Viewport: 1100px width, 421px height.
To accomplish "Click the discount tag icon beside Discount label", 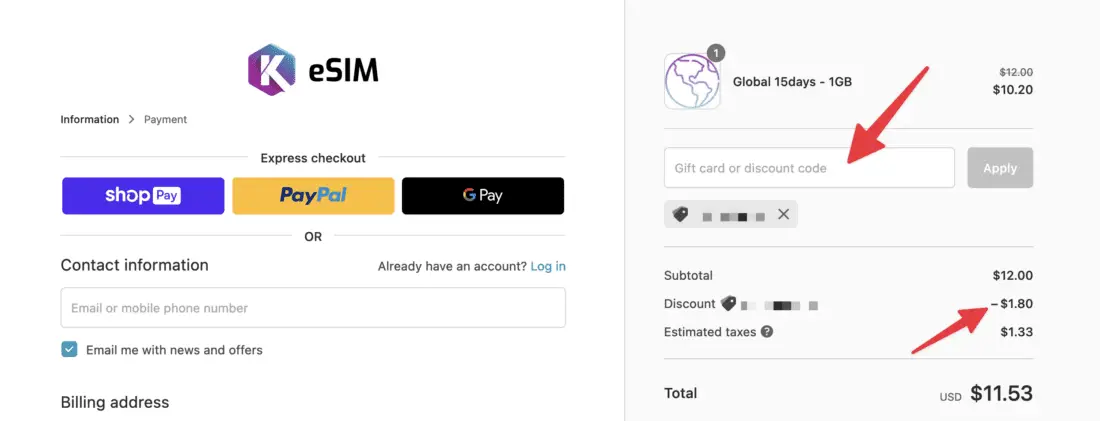I will (728, 304).
